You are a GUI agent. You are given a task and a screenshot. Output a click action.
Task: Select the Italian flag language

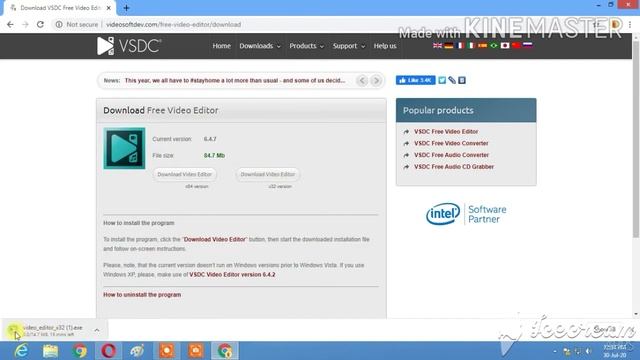coord(471,45)
